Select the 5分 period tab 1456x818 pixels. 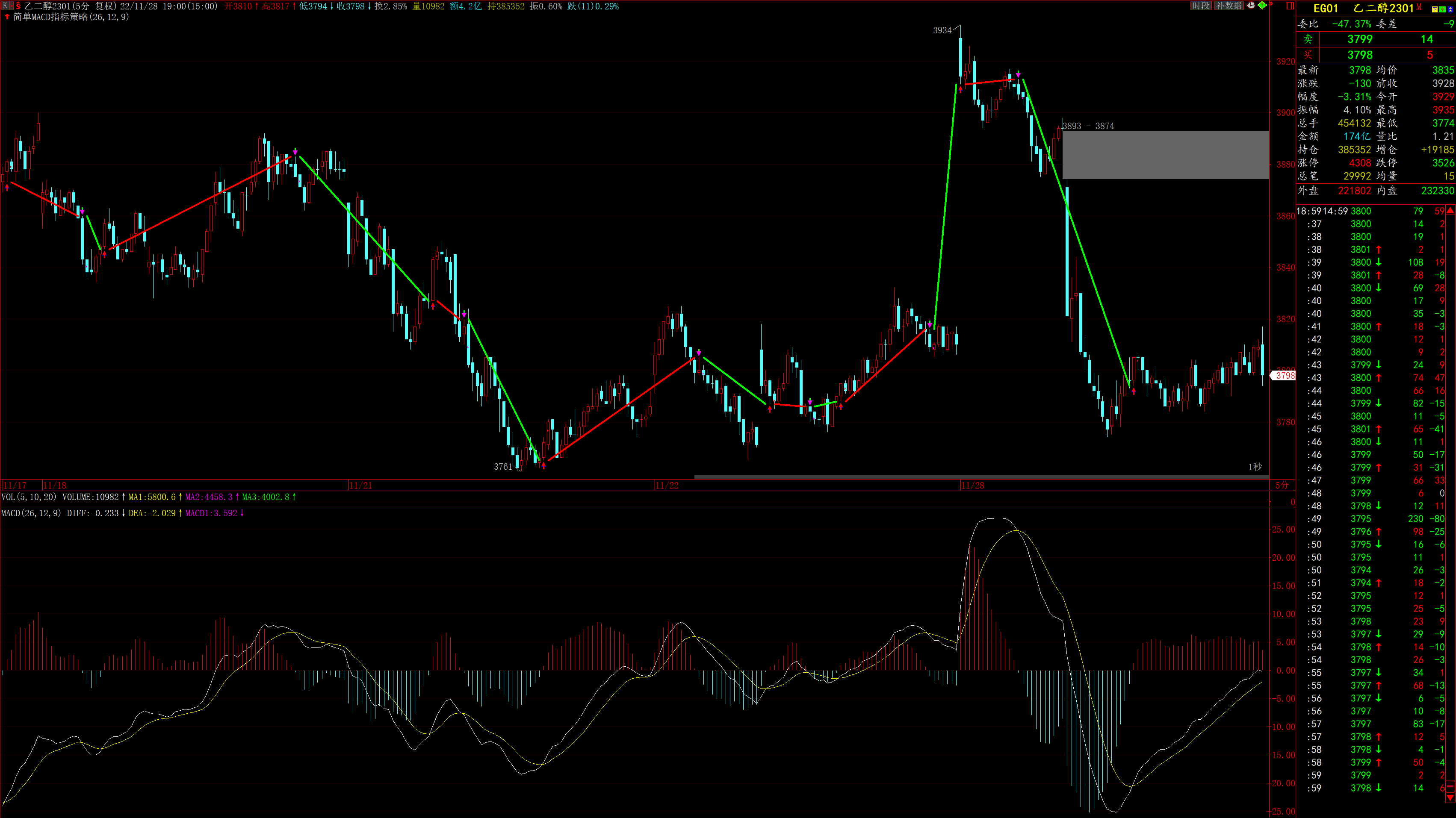tap(1282, 485)
